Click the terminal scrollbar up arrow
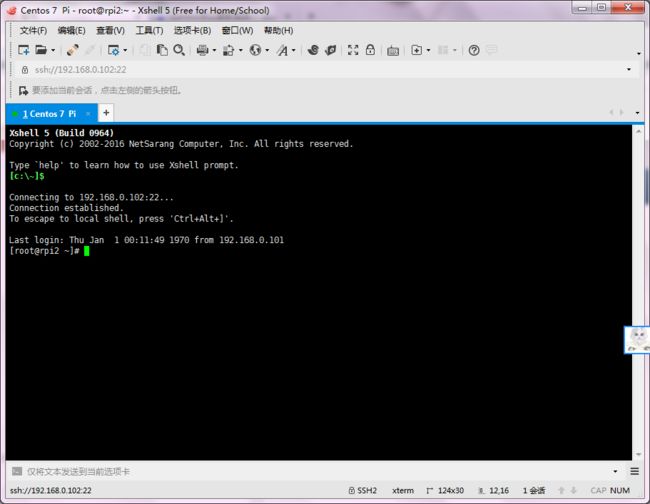Image resolution: width=650 pixels, height=504 pixels. coord(638,132)
